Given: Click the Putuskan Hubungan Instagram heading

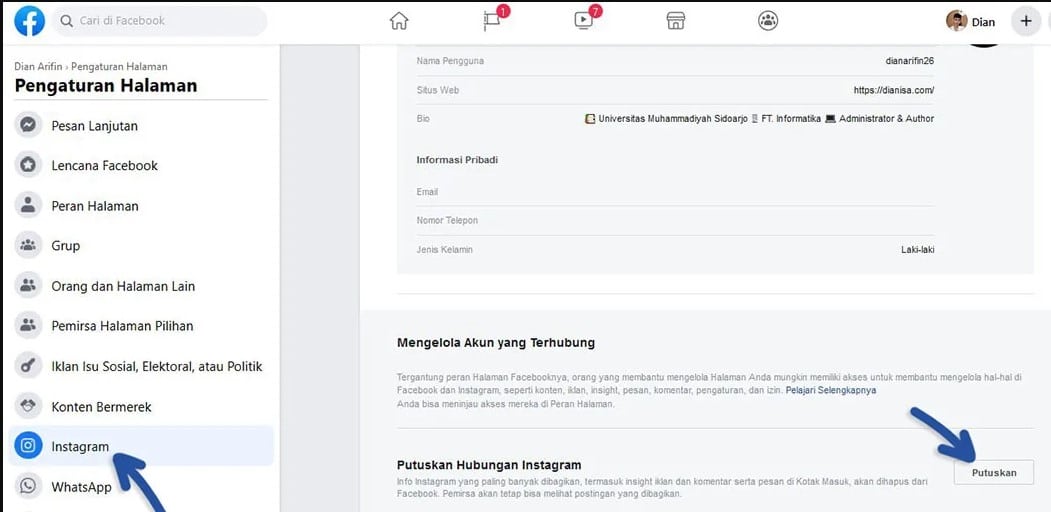Looking at the screenshot, I should pos(489,465).
